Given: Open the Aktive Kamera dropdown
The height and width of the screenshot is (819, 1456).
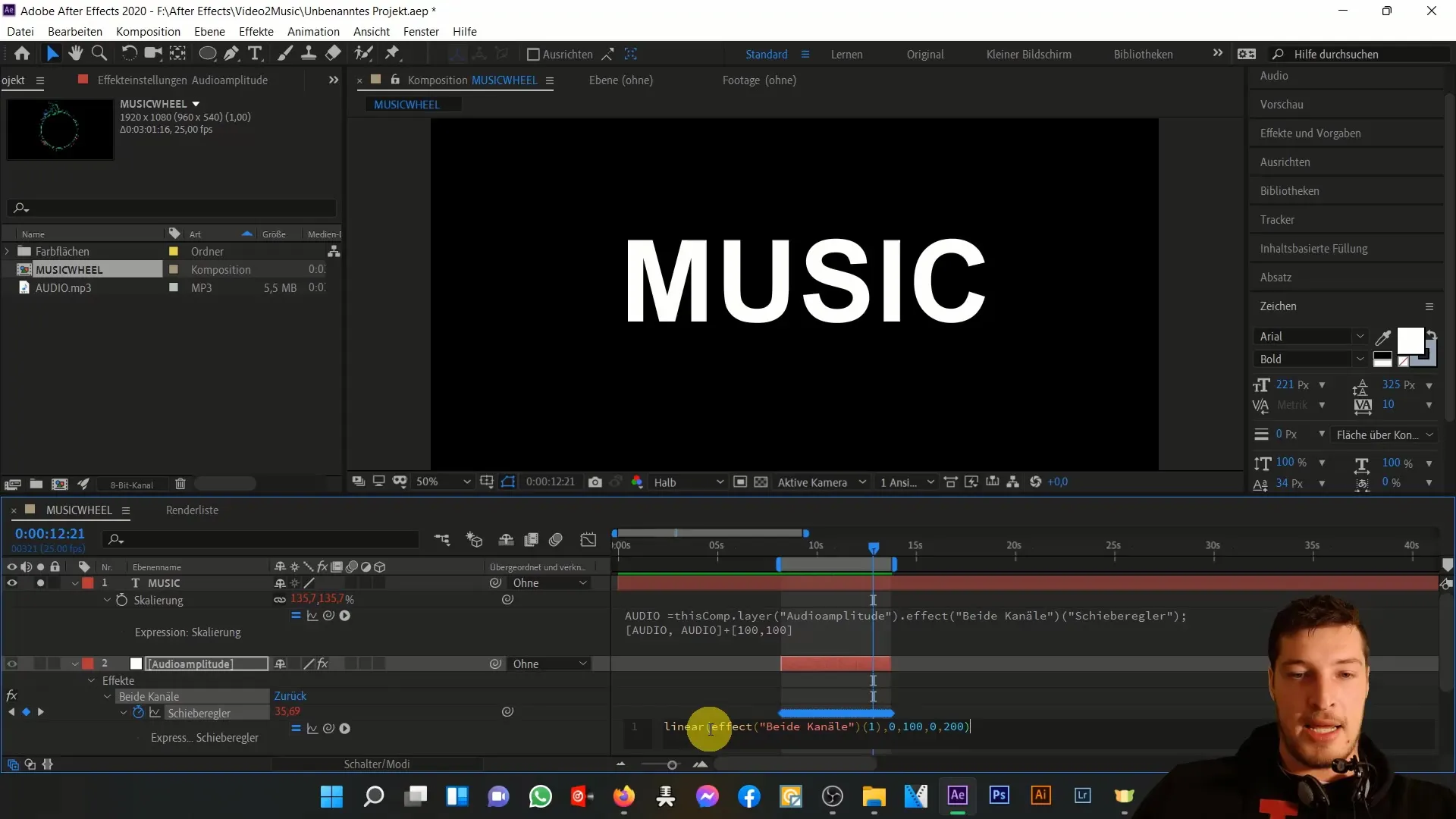Looking at the screenshot, I should coord(821,482).
